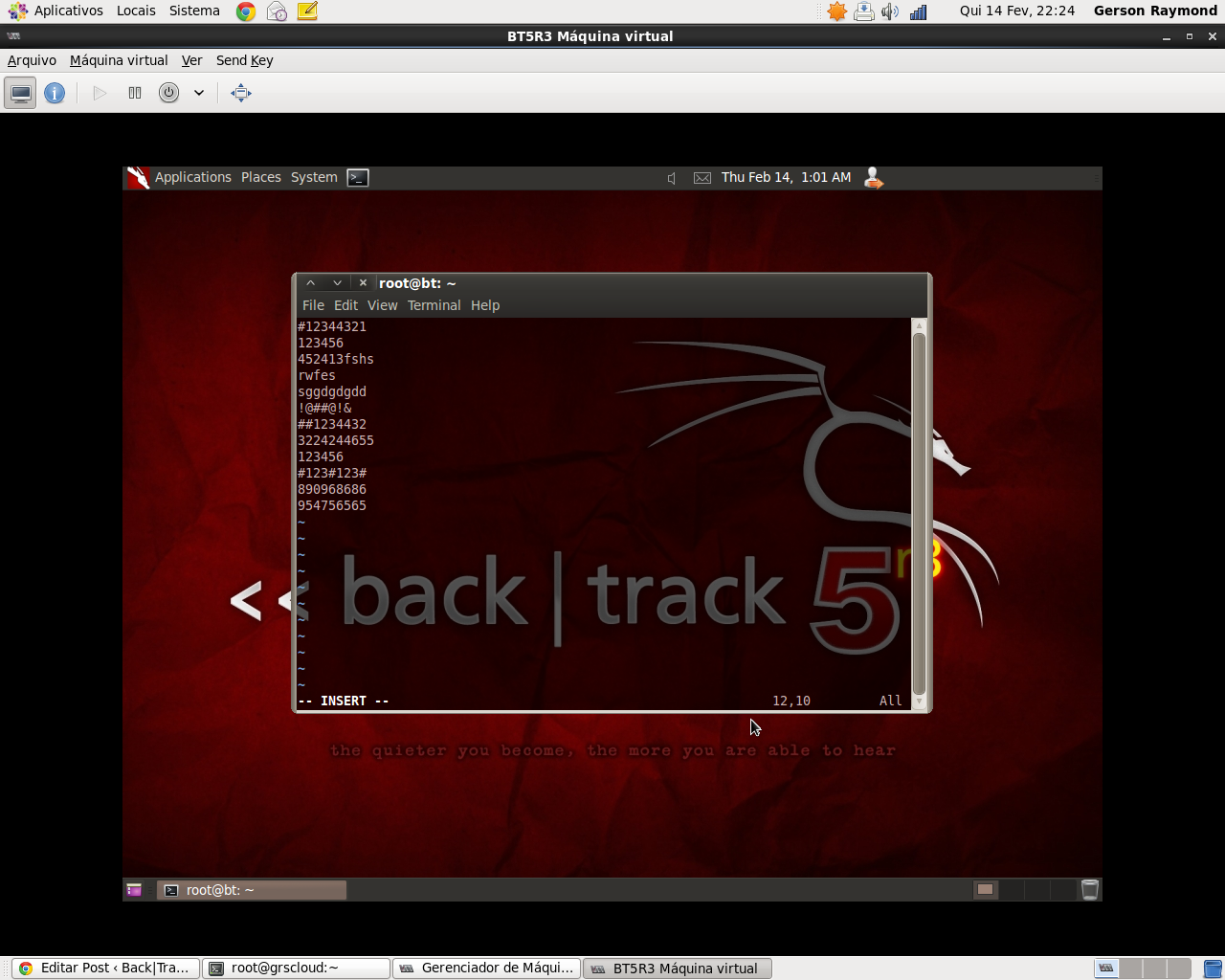Click the line 452413fshs in vim
The height and width of the screenshot is (980, 1225).
[336, 359]
